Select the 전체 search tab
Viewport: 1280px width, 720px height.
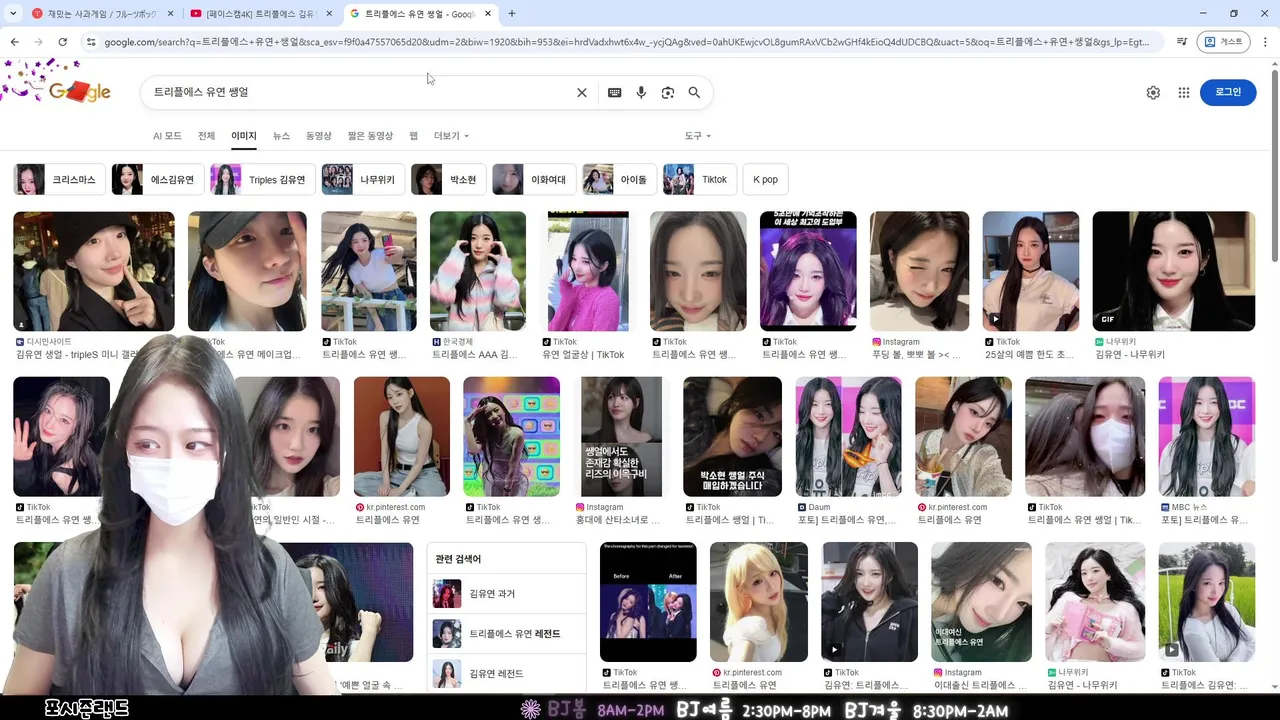click(206, 136)
